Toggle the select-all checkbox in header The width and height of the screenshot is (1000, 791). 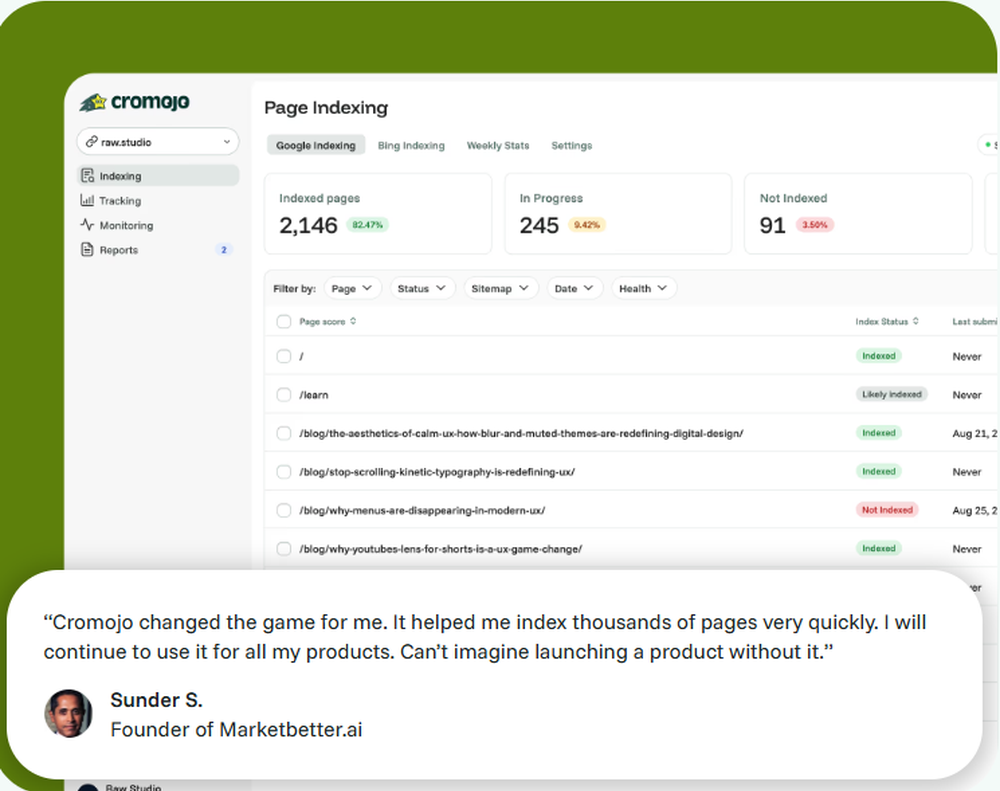pyautogui.click(x=284, y=322)
